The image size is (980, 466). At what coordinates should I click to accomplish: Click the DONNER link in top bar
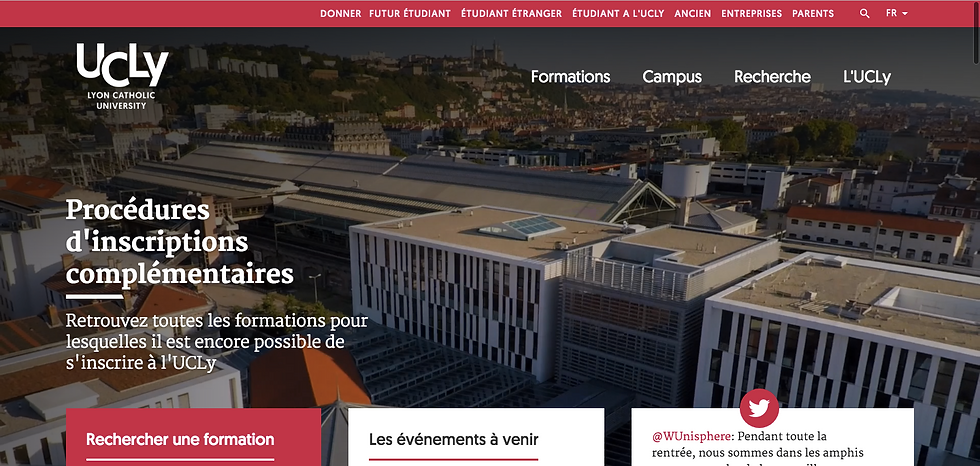pyautogui.click(x=341, y=13)
